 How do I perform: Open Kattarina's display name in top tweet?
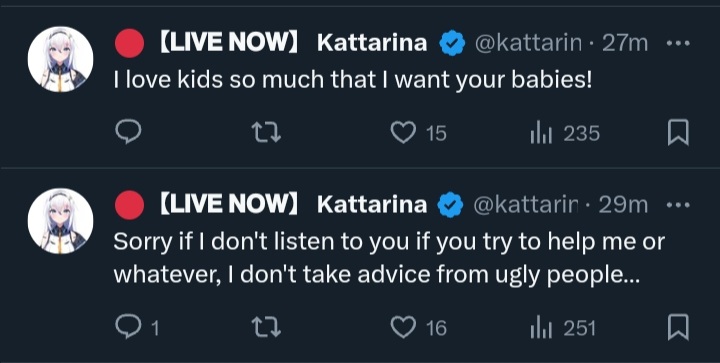[372, 43]
